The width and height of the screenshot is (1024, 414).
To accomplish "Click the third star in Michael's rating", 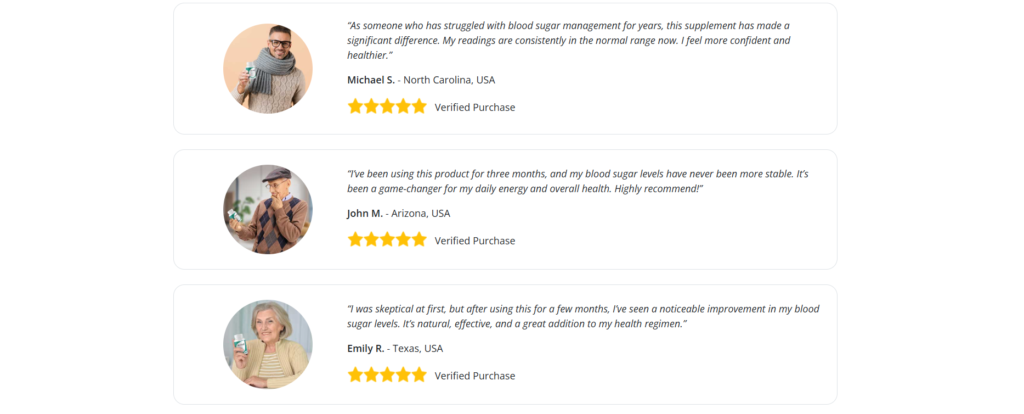I will point(387,106).
